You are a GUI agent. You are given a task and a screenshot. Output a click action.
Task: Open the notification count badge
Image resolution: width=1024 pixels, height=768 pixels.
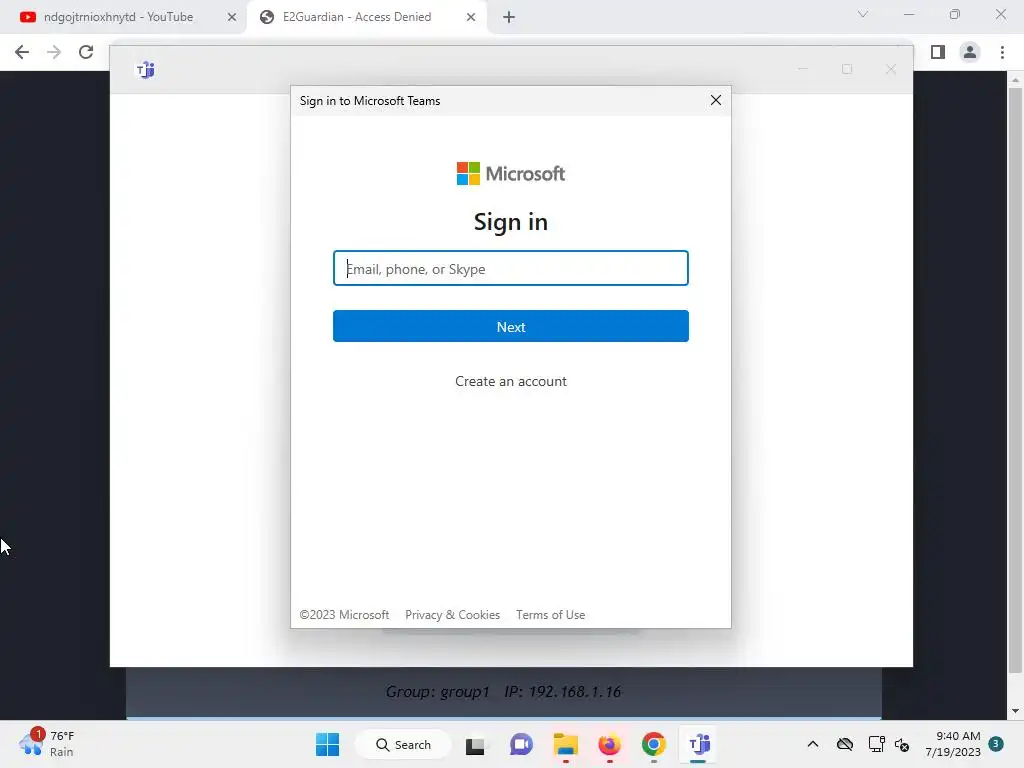click(996, 743)
